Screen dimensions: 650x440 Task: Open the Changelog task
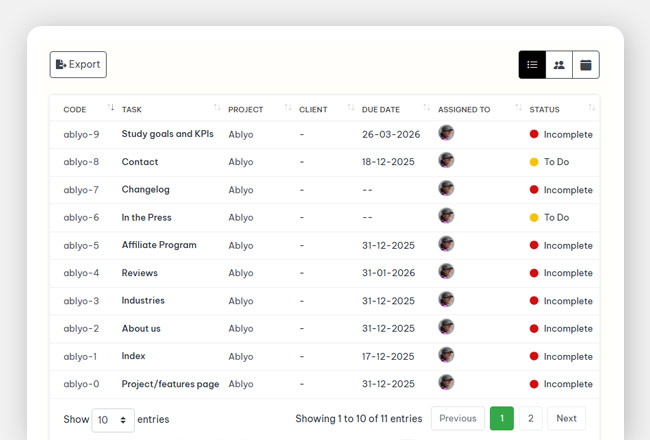pyautogui.click(x=146, y=190)
